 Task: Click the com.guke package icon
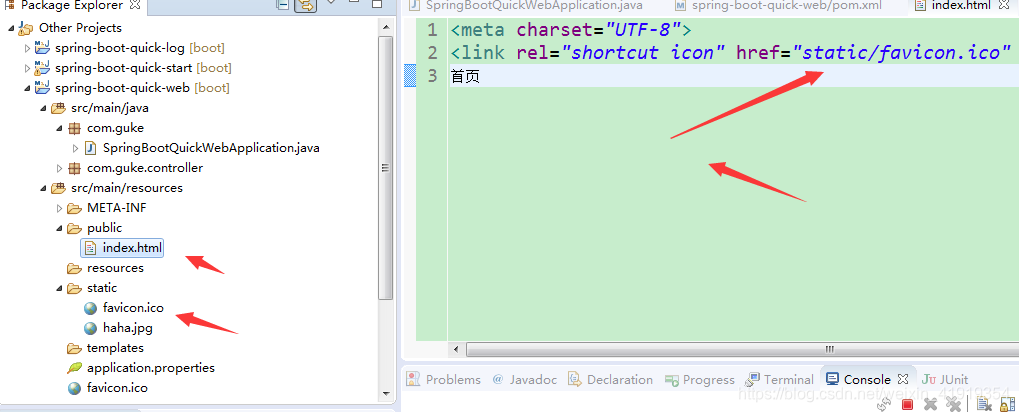[x=75, y=128]
